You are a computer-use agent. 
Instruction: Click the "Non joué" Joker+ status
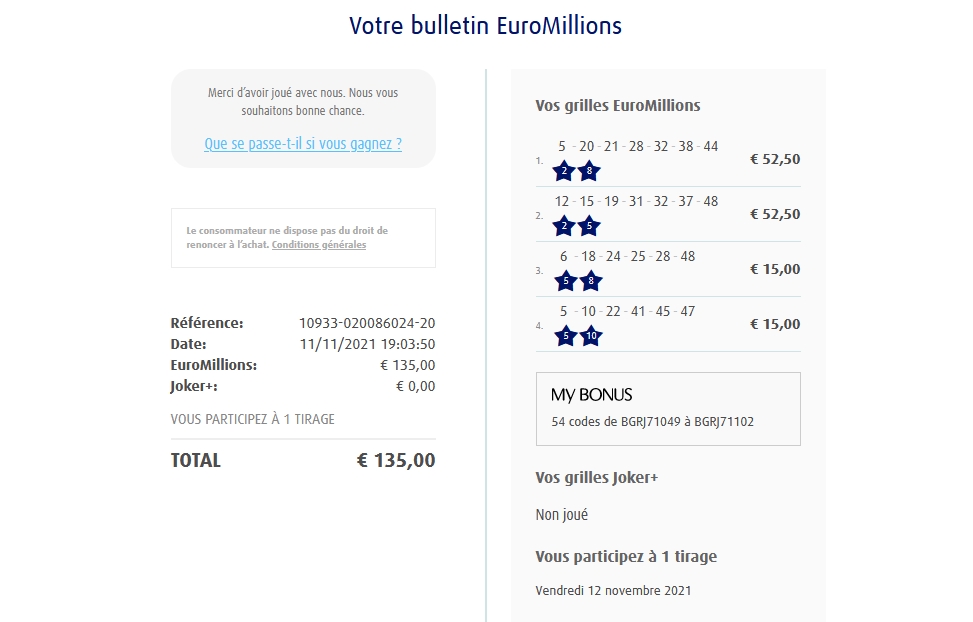(562, 515)
